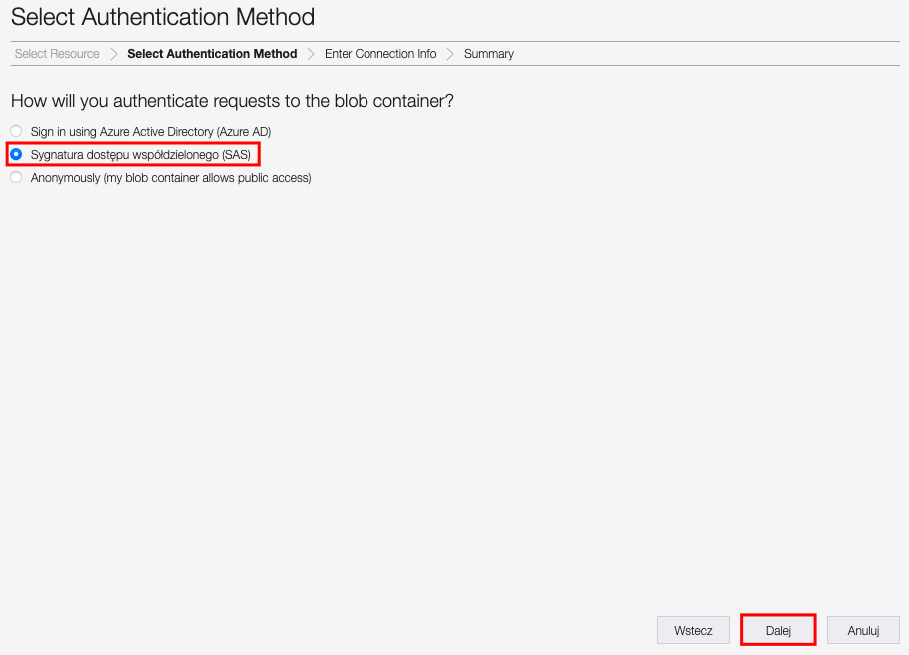The width and height of the screenshot is (909, 655).
Task: Select the Azure Active Directory radio button
Action: pyautogui.click(x=16, y=131)
